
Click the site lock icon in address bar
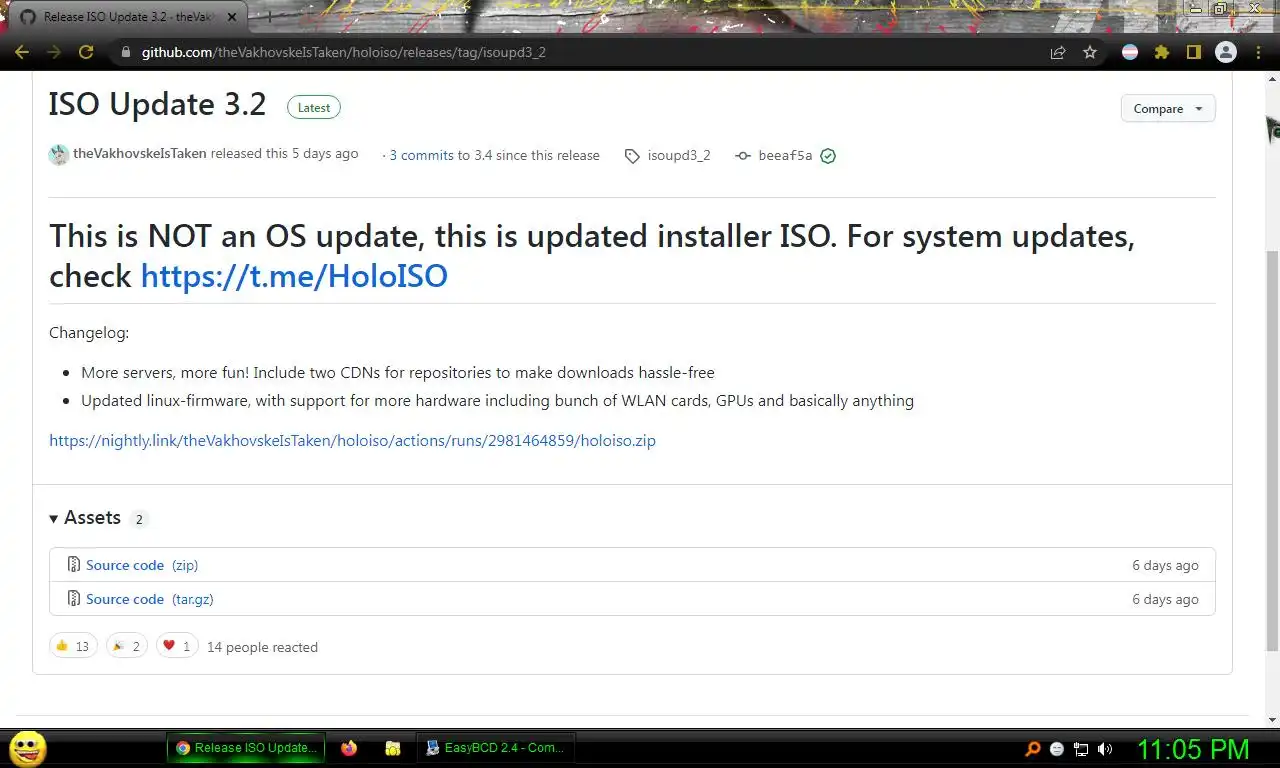(x=125, y=52)
